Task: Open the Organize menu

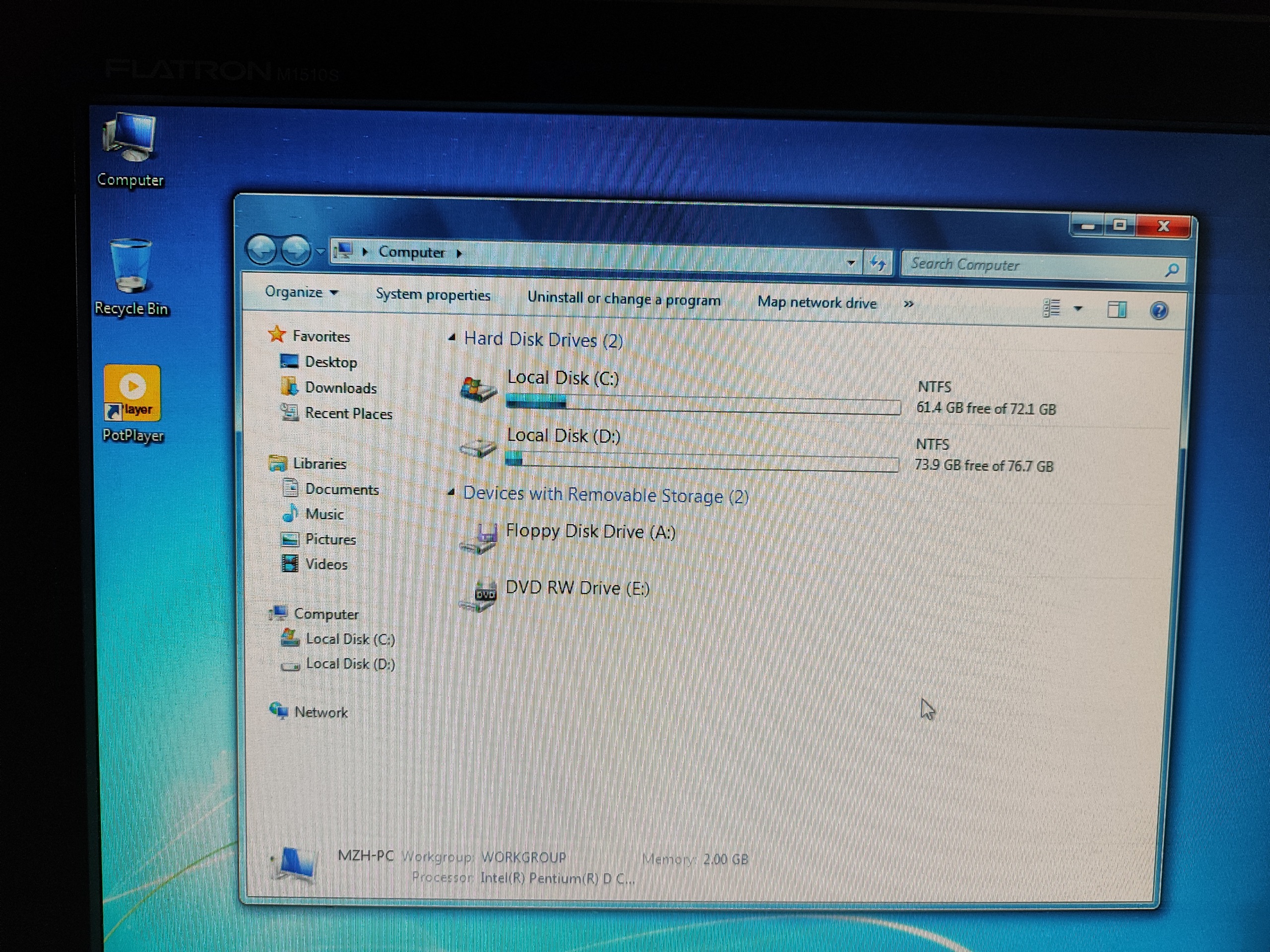Action: pos(301,292)
